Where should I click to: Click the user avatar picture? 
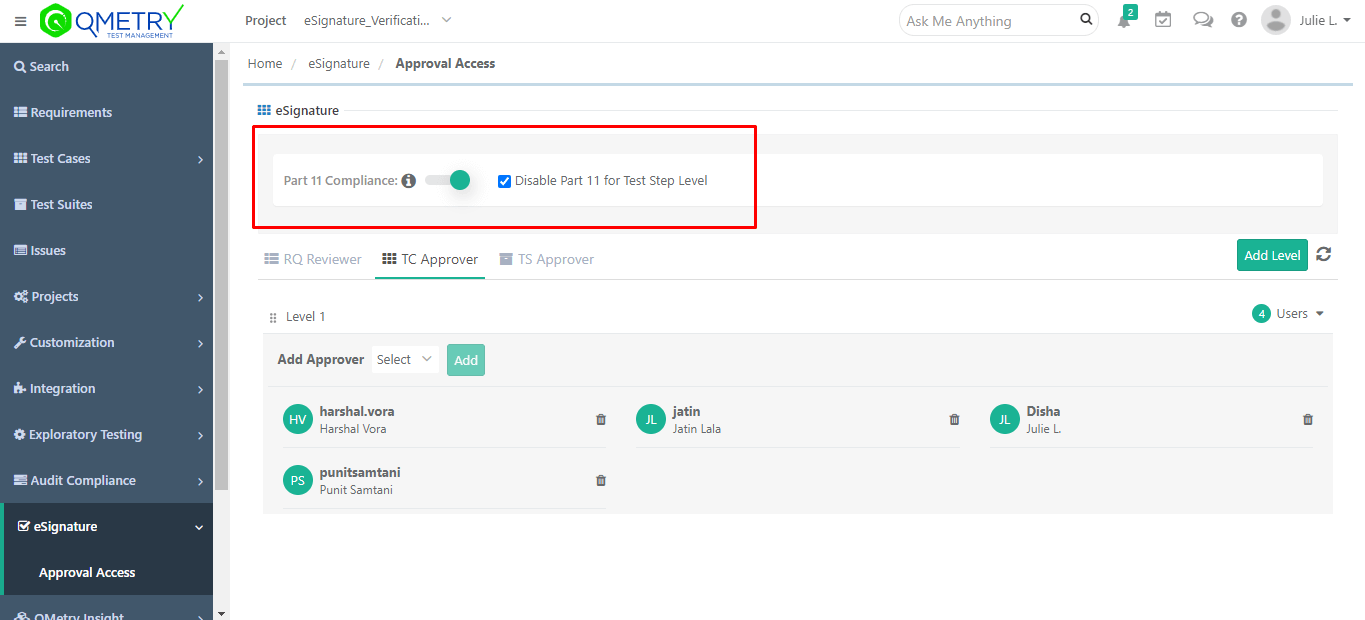[x=1275, y=20]
